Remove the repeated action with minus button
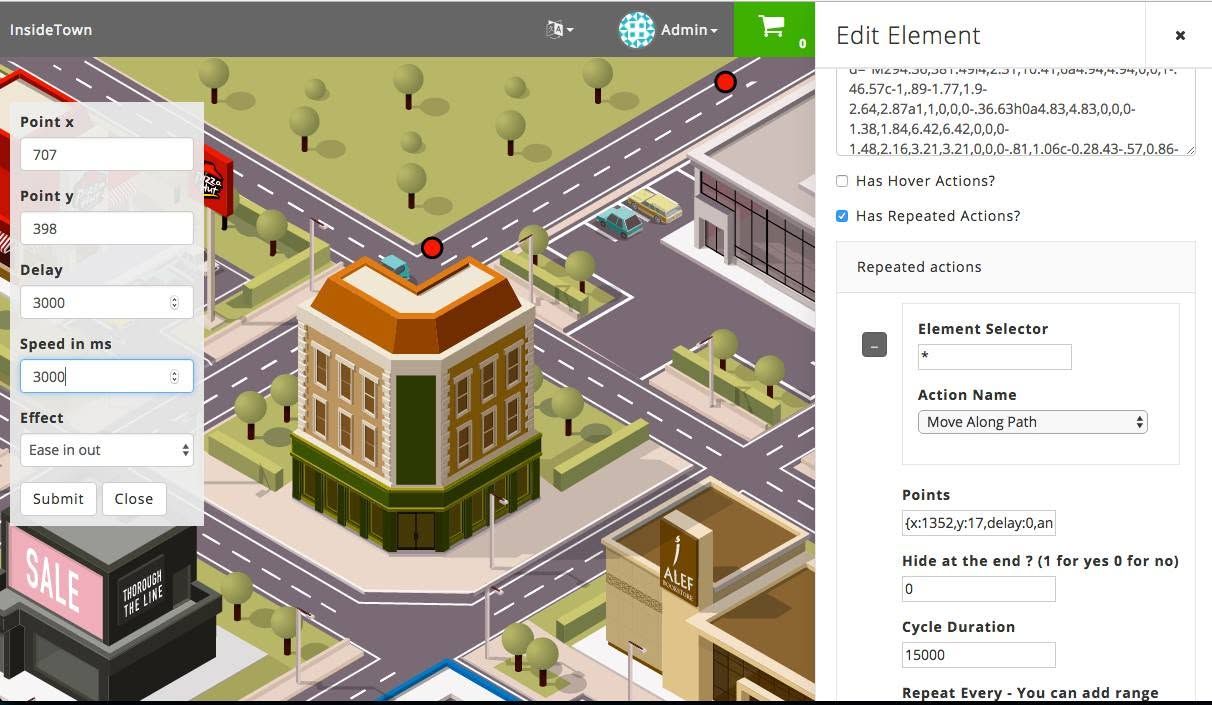The image size is (1212, 705). click(874, 345)
